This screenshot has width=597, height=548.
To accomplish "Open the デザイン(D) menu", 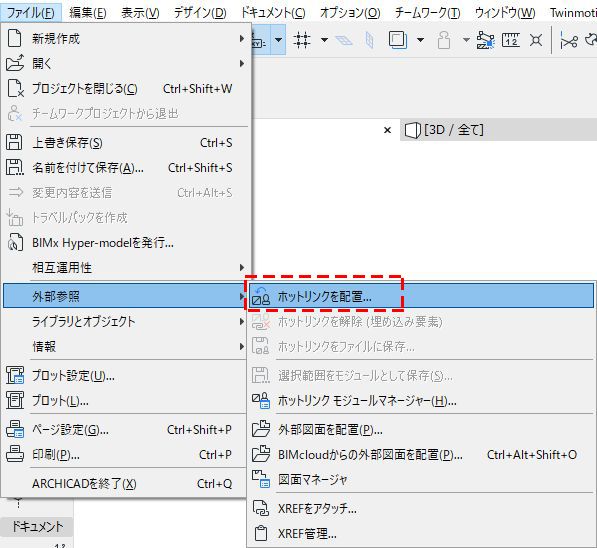I will (200, 13).
